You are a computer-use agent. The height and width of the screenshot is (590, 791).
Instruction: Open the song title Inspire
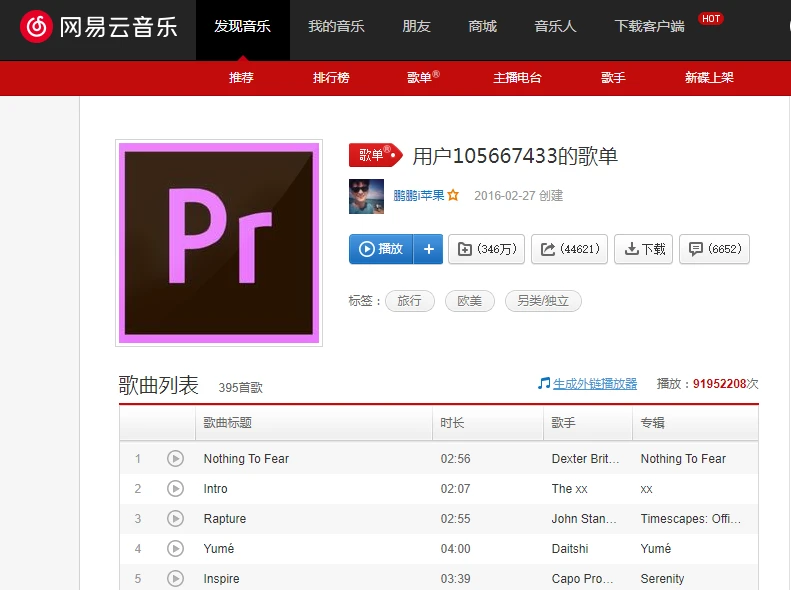click(221, 578)
